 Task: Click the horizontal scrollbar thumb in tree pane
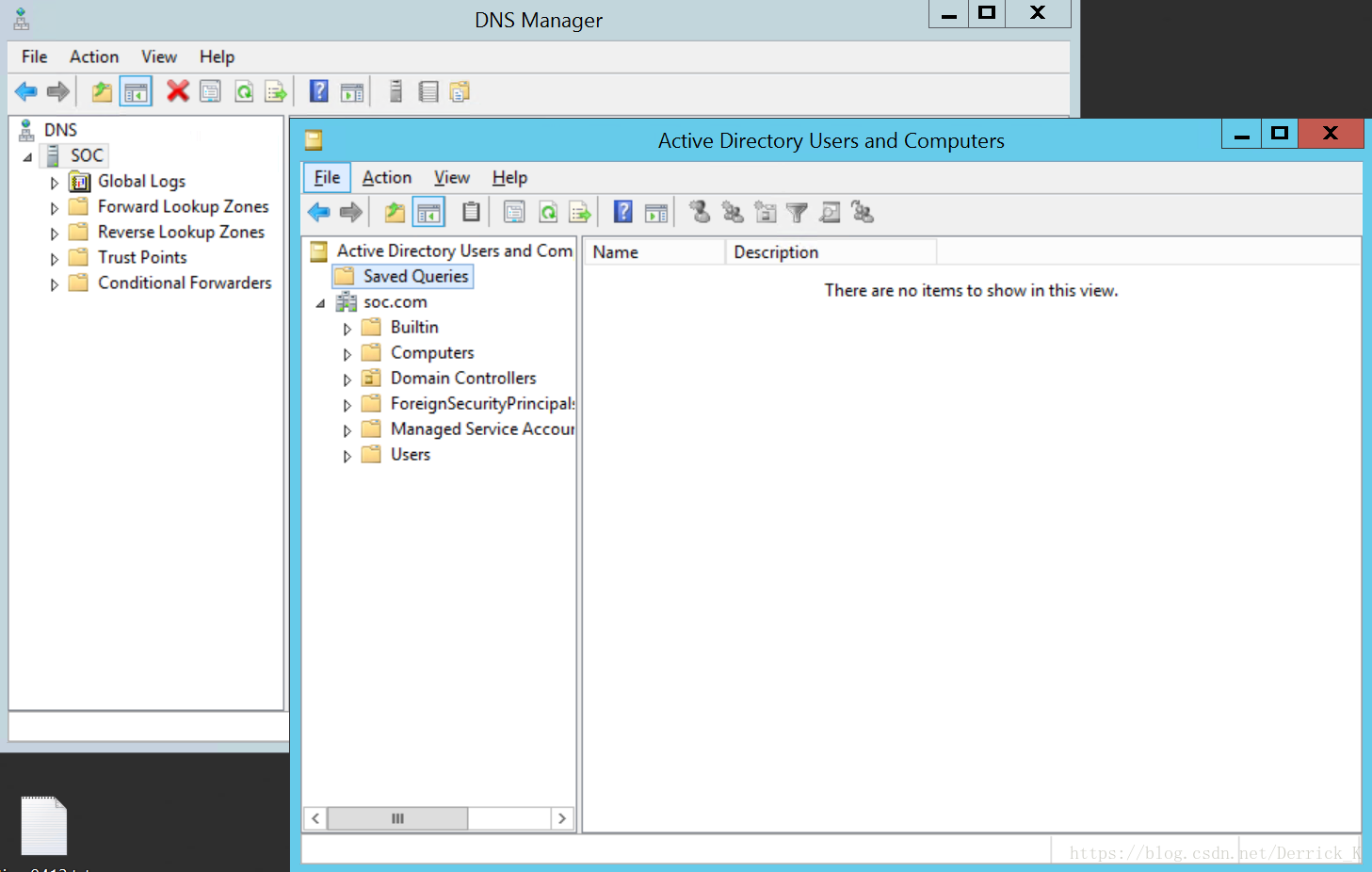coord(397,818)
